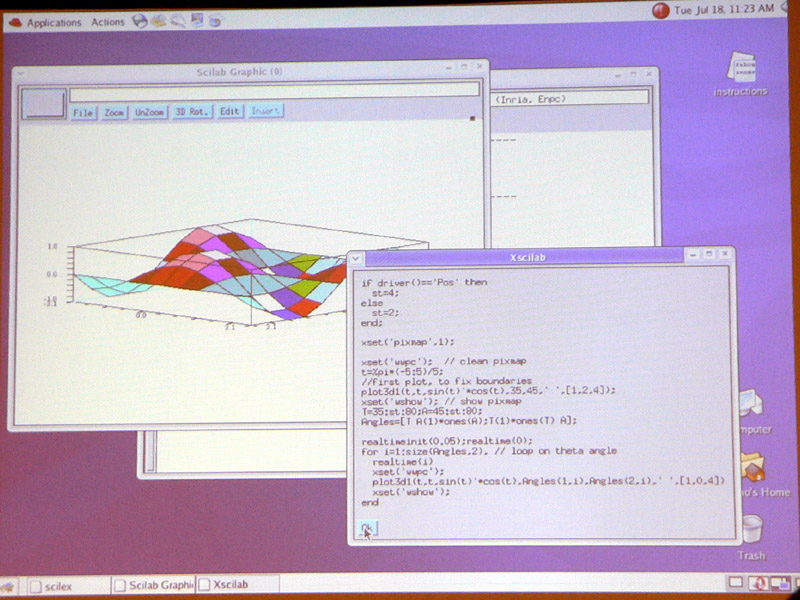Click the red alert notification icon
This screenshot has width=800, height=600.
[661, 11]
